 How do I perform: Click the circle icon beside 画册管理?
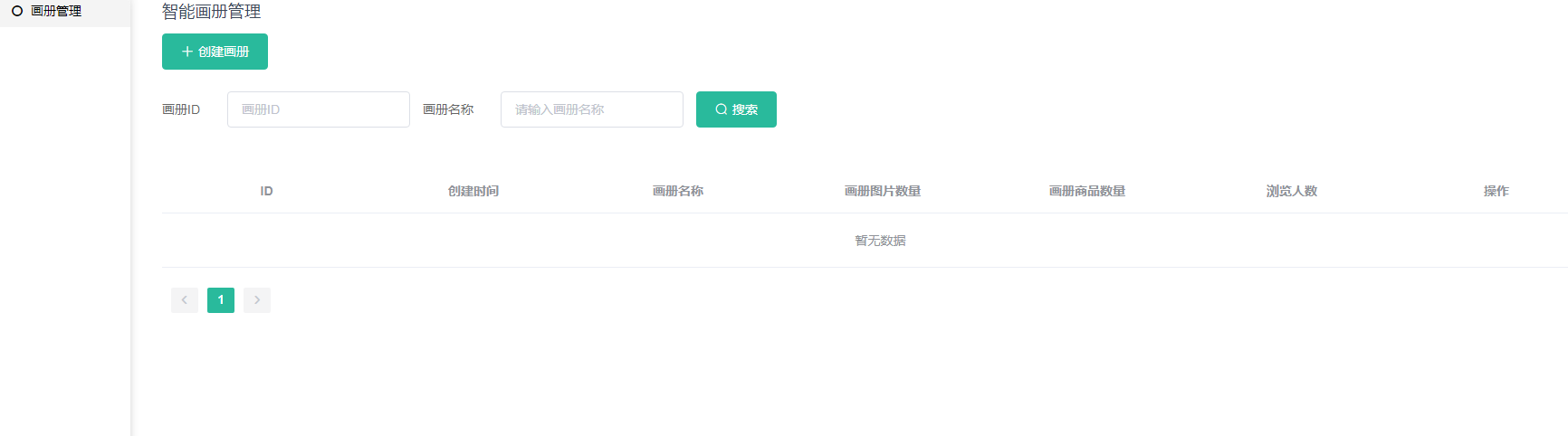pos(16,12)
